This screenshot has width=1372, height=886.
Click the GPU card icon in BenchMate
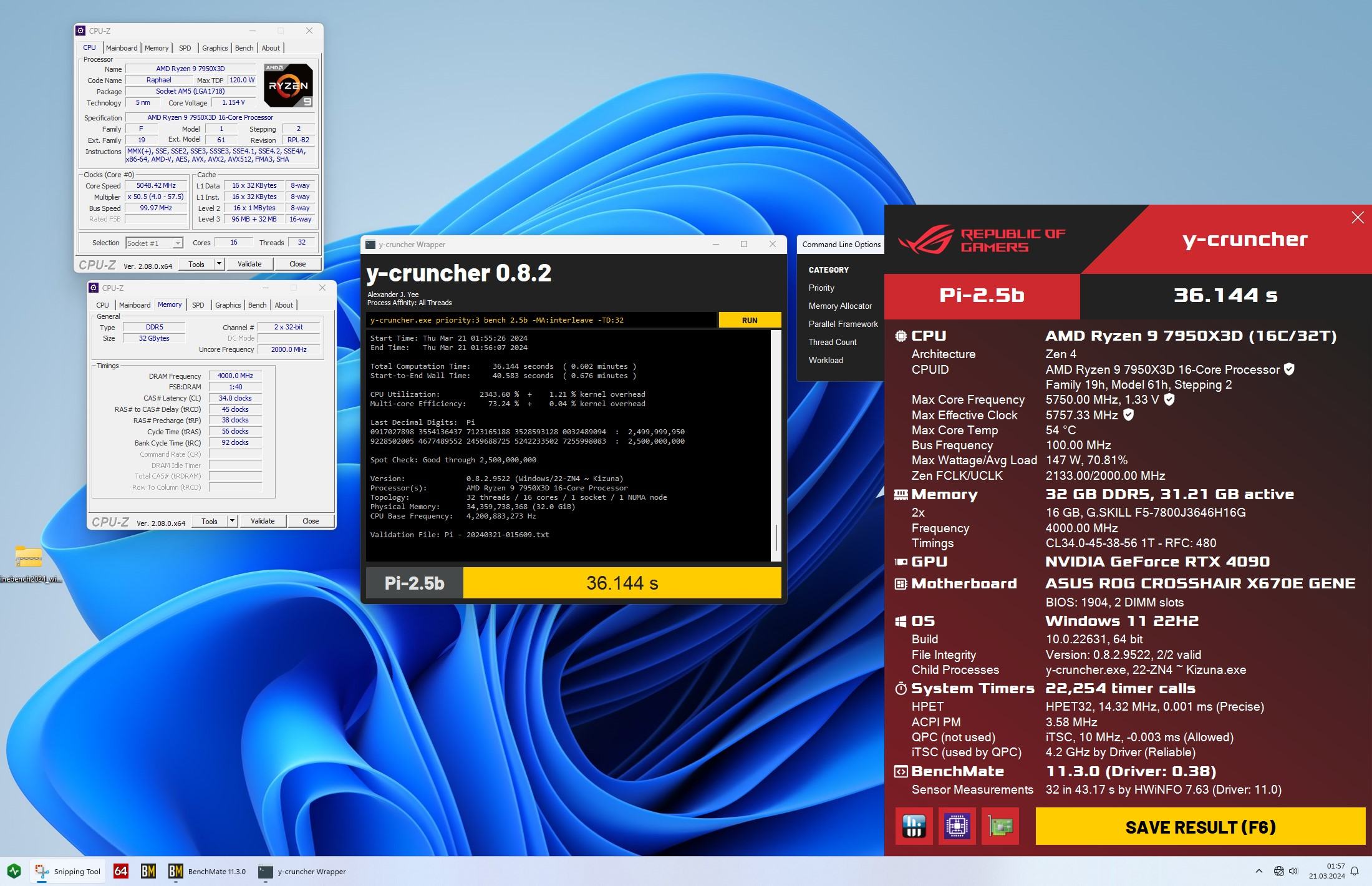(1000, 826)
